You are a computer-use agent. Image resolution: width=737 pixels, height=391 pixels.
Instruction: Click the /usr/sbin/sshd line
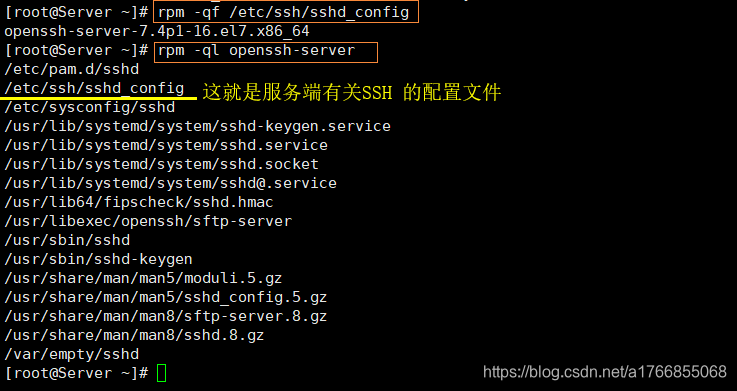pyautogui.click(x=67, y=240)
